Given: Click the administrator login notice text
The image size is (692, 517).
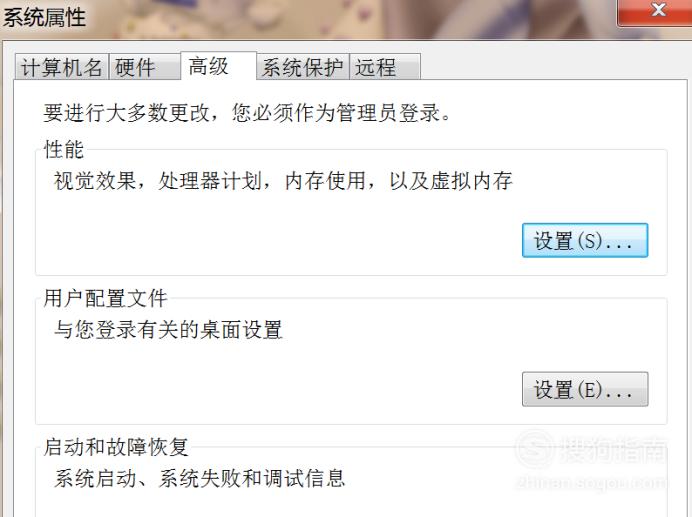Looking at the screenshot, I should pos(247,113).
